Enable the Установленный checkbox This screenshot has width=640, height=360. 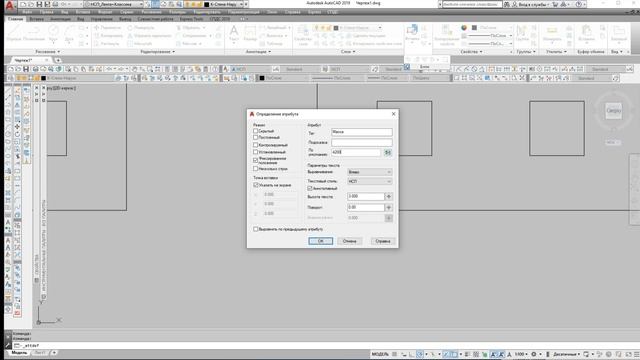(256, 152)
